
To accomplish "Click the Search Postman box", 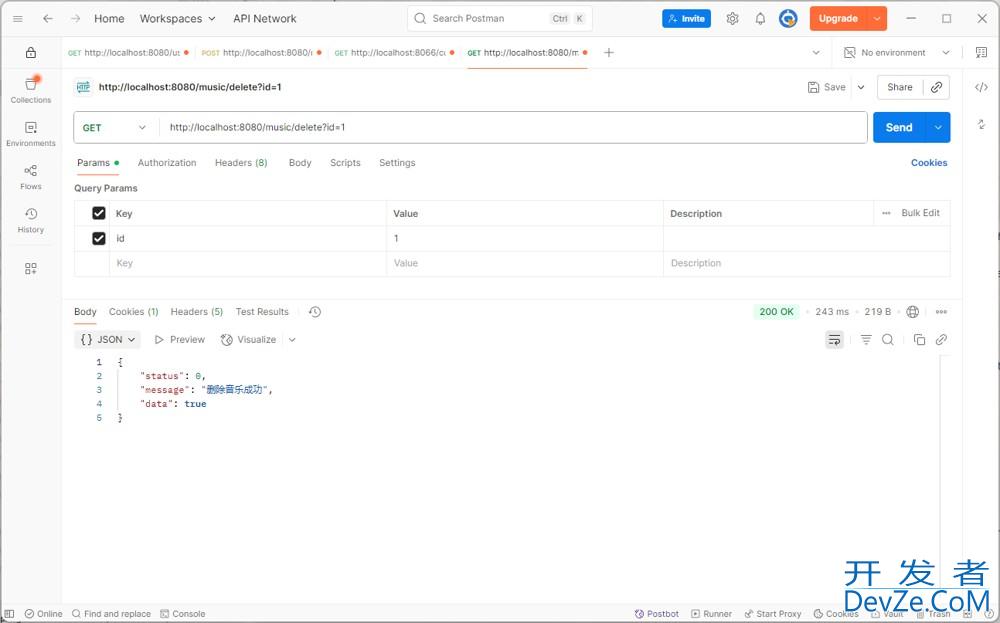I will pos(499,18).
